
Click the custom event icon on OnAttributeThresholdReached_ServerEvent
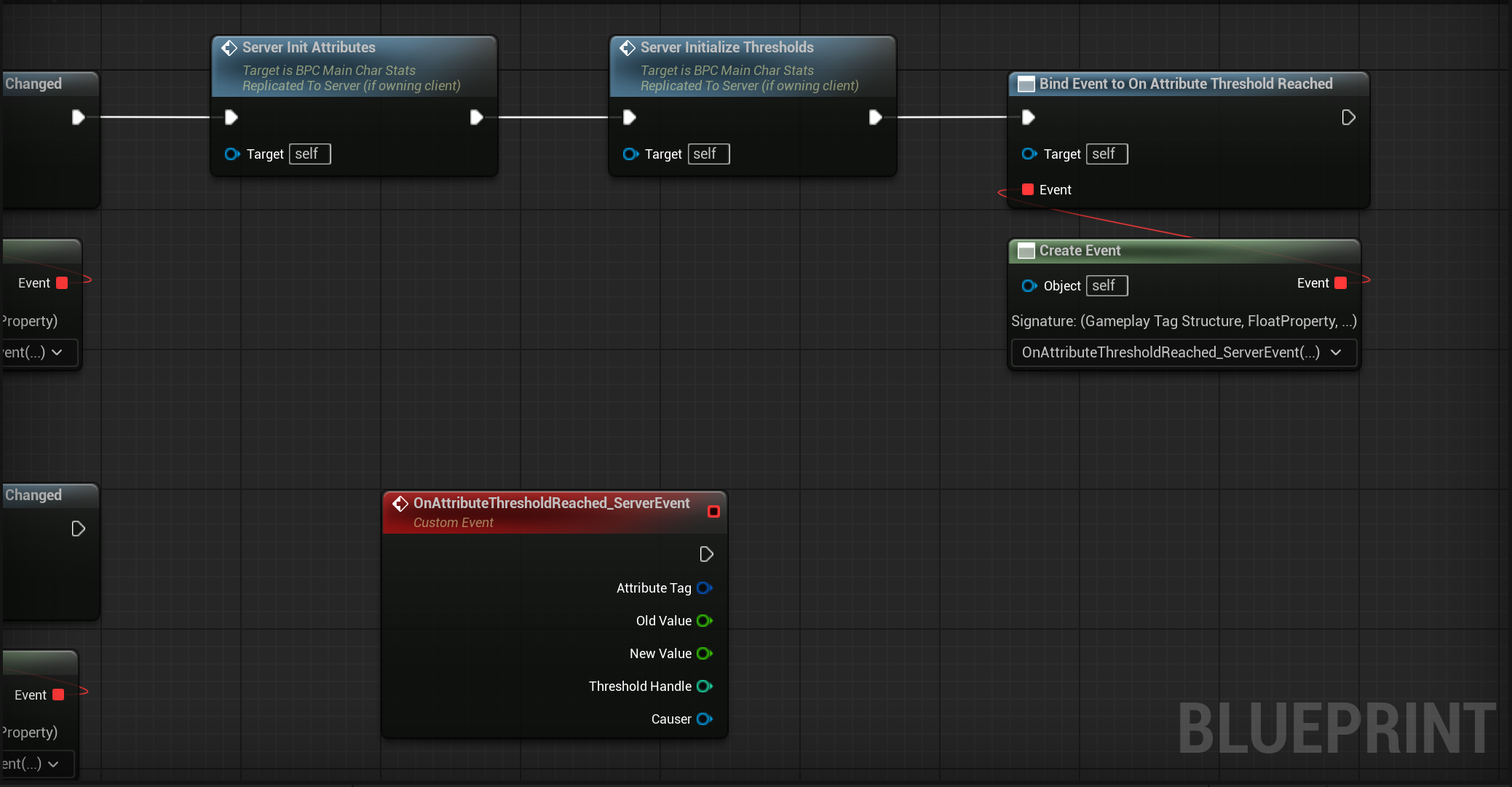(x=400, y=503)
